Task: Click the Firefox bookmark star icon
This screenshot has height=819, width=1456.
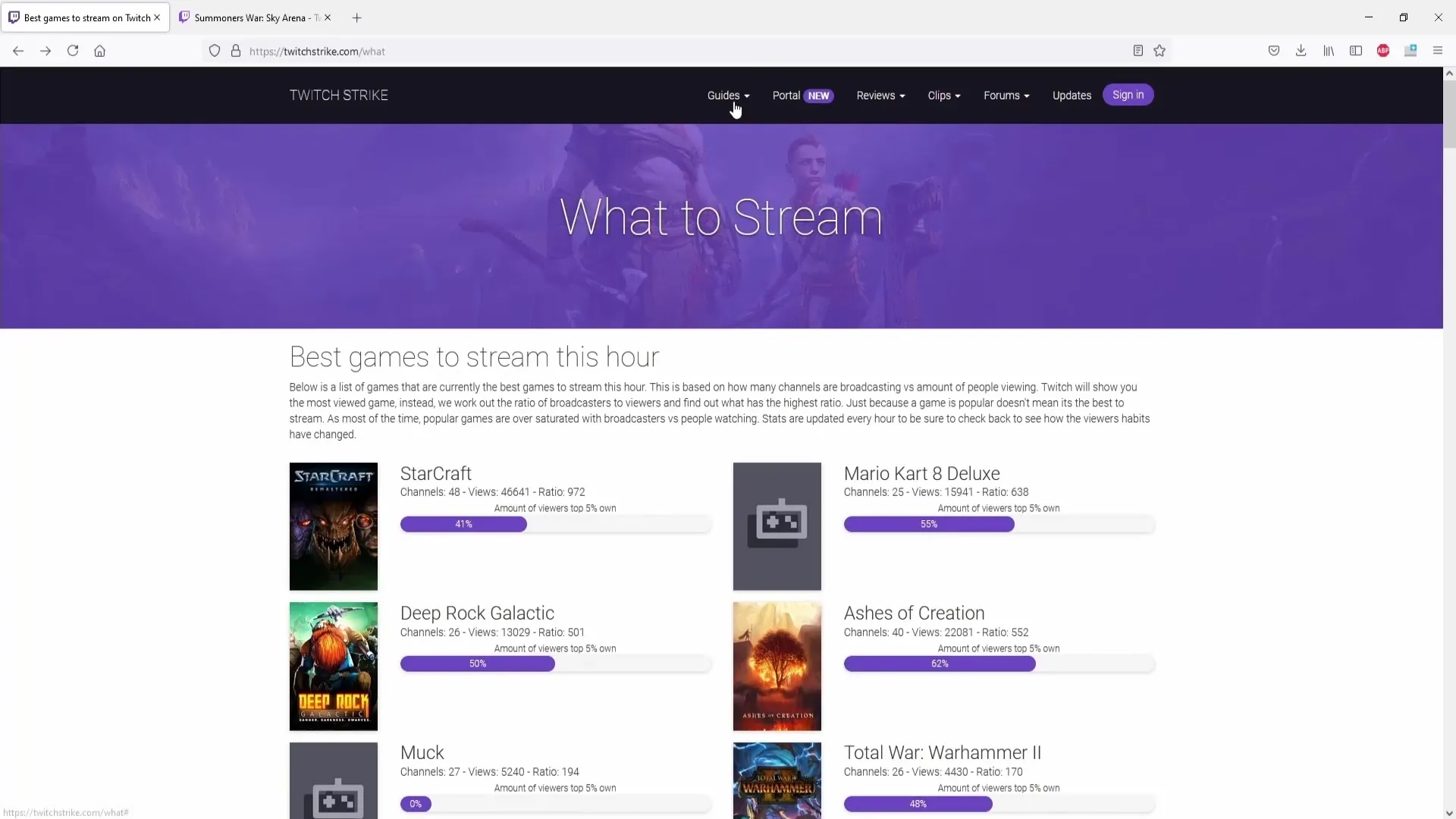Action: tap(1160, 51)
